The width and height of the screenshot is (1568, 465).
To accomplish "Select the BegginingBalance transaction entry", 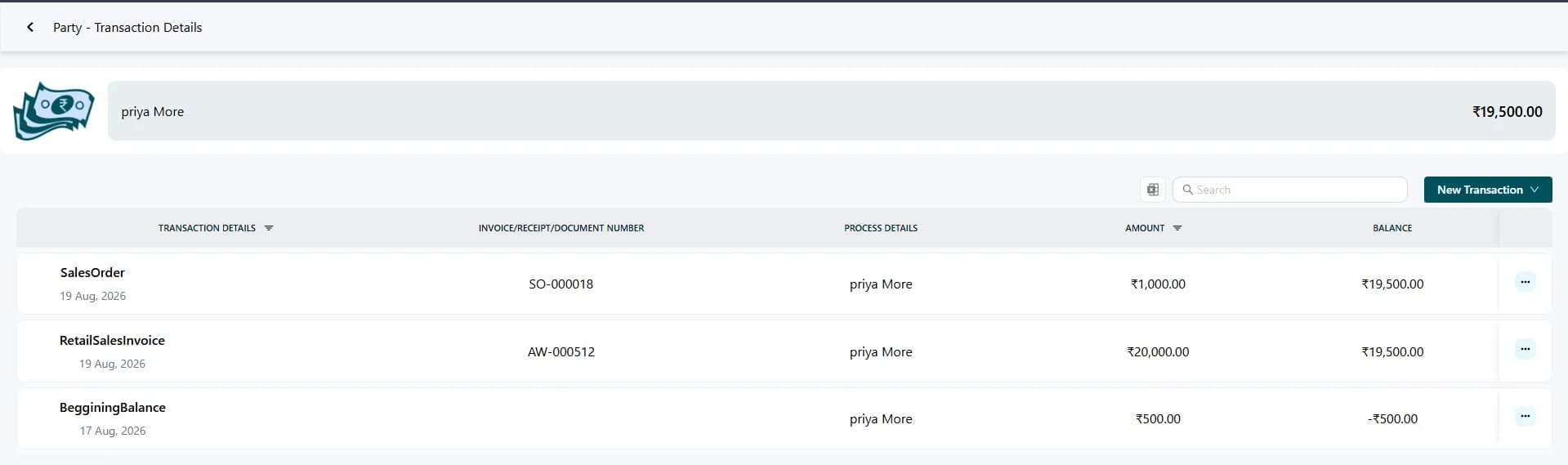I will (x=112, y=408).
